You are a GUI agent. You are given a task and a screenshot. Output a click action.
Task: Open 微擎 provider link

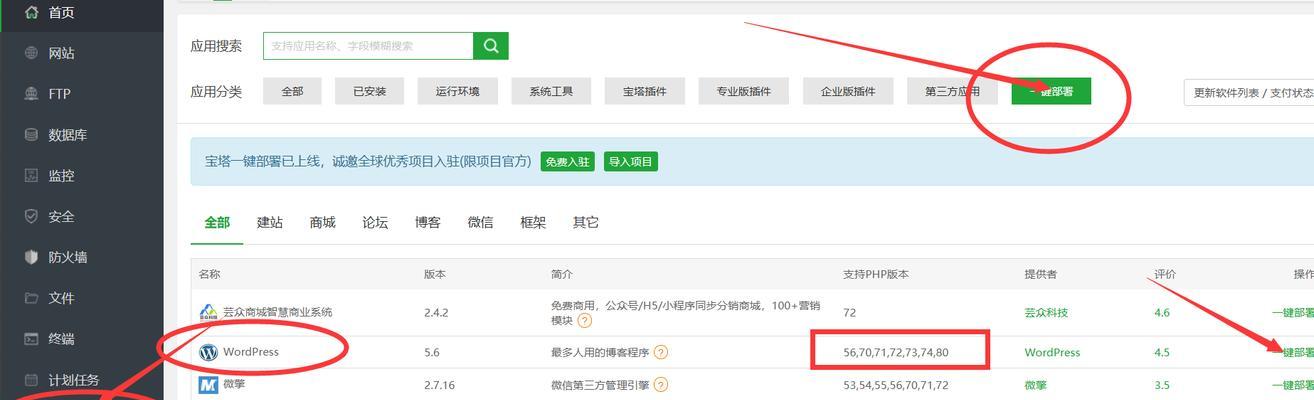point(1036,385)
